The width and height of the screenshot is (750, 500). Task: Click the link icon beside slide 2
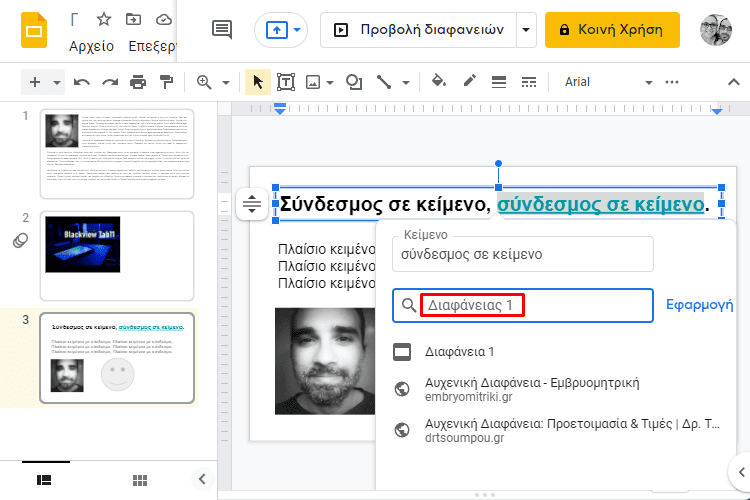20,240
